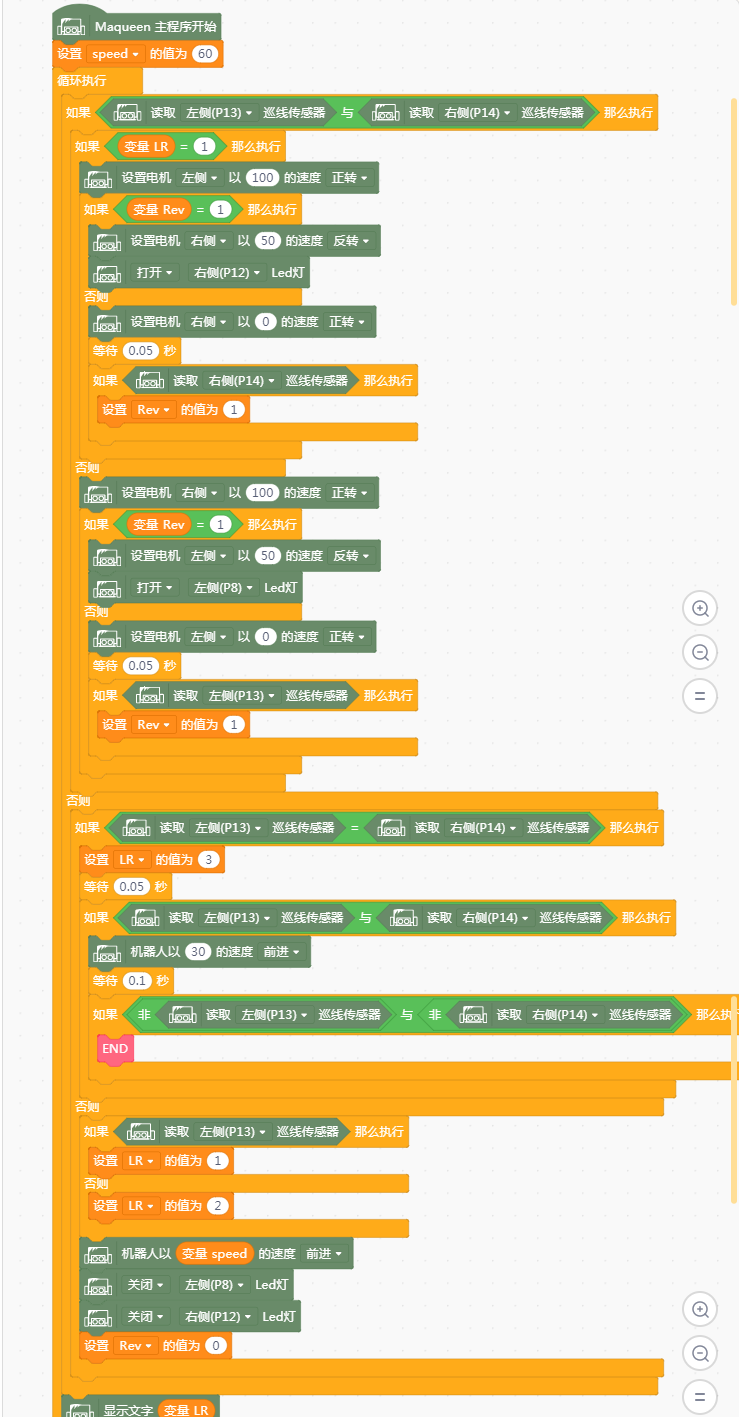Edit value 60 in 设置 speed block
The image size is (739, 1417).
tap(205, 54)
